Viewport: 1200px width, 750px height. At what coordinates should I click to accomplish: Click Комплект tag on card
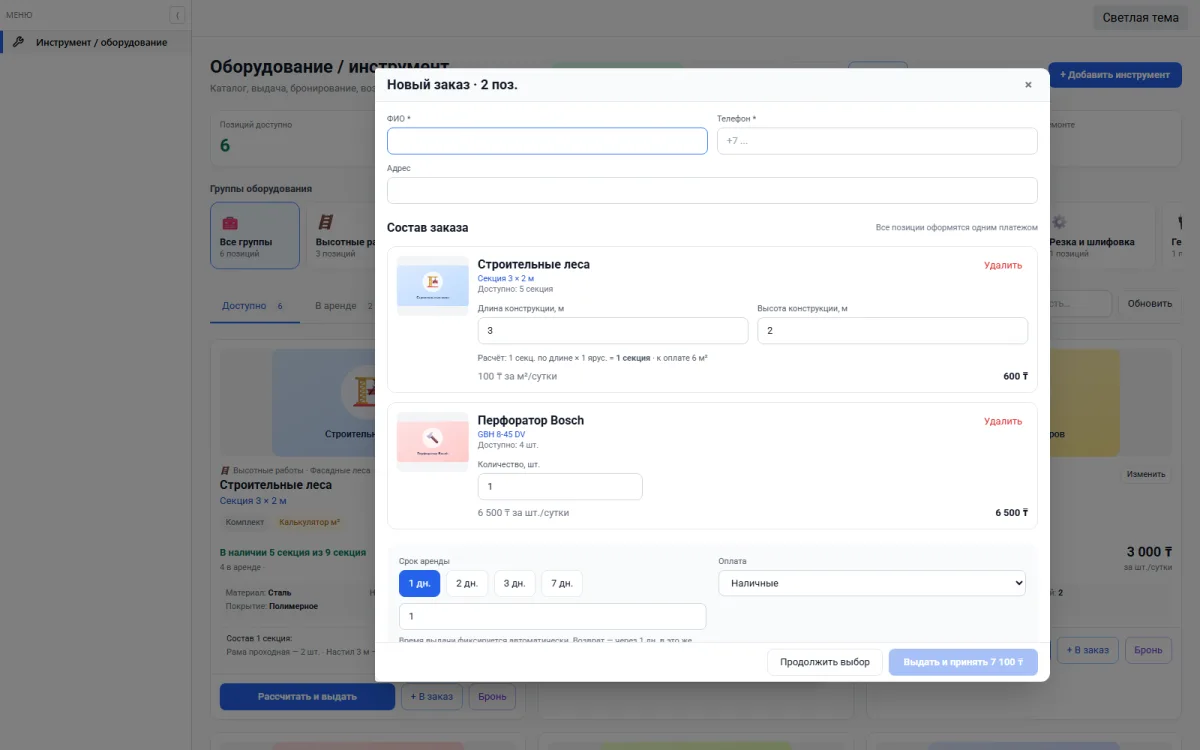pyautogui.click(x=245, y=522)
